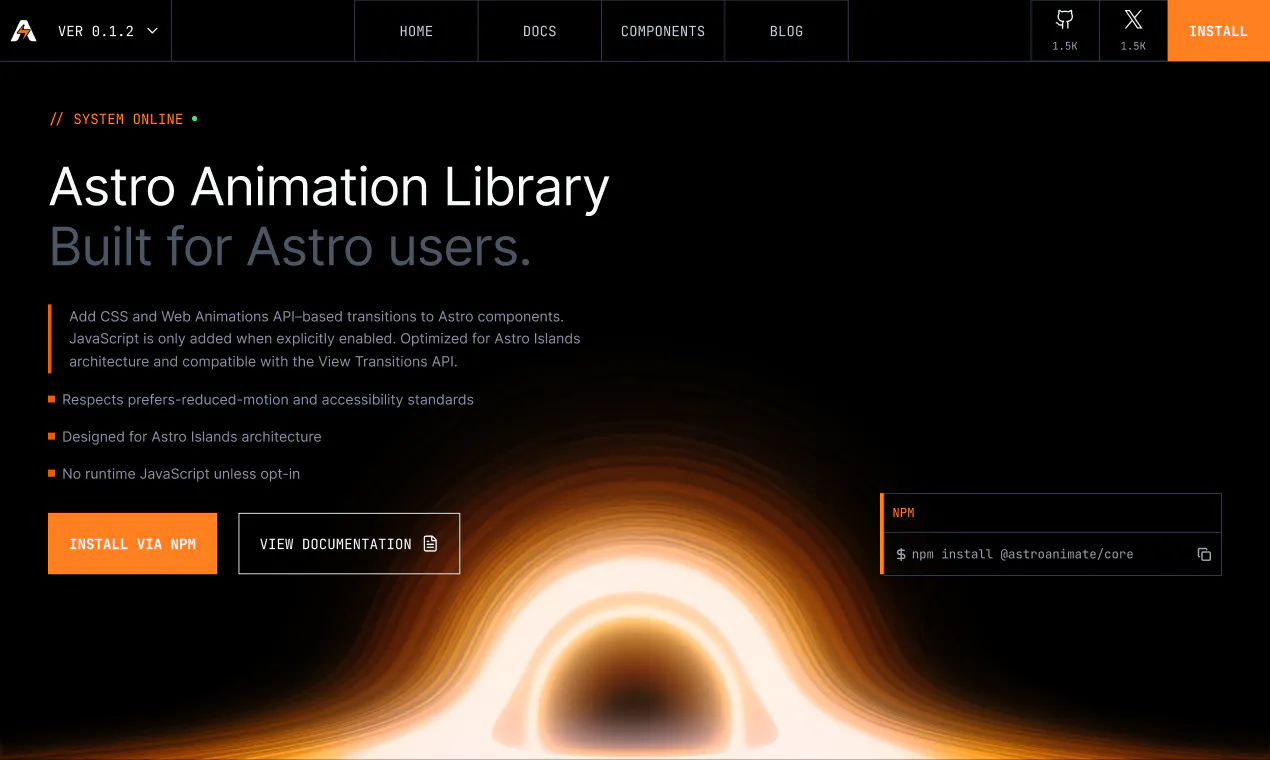Open the BLOG nav item
The height and width of the screenshot is (760, 1270).
click(786, 31)
